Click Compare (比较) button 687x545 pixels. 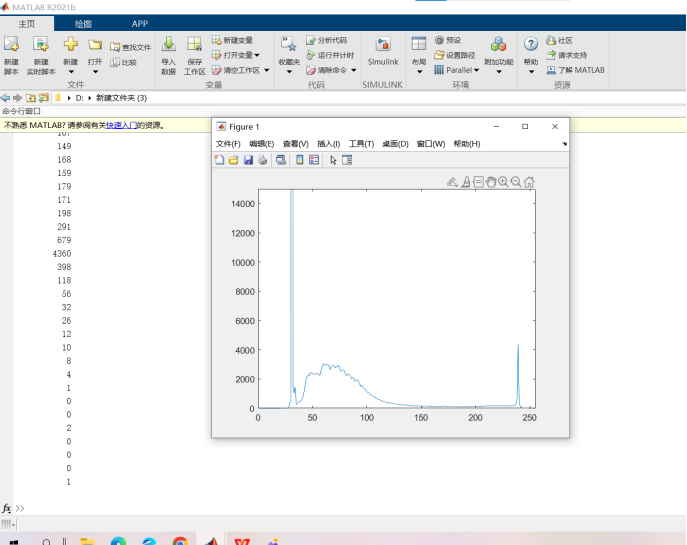pyautogui.click(x=124, y=62)
